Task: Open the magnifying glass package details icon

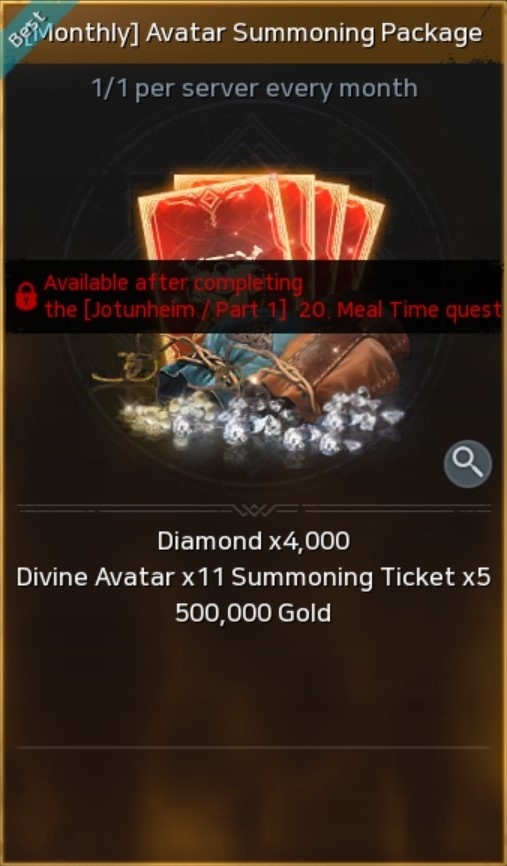Action: pos(468,464)
